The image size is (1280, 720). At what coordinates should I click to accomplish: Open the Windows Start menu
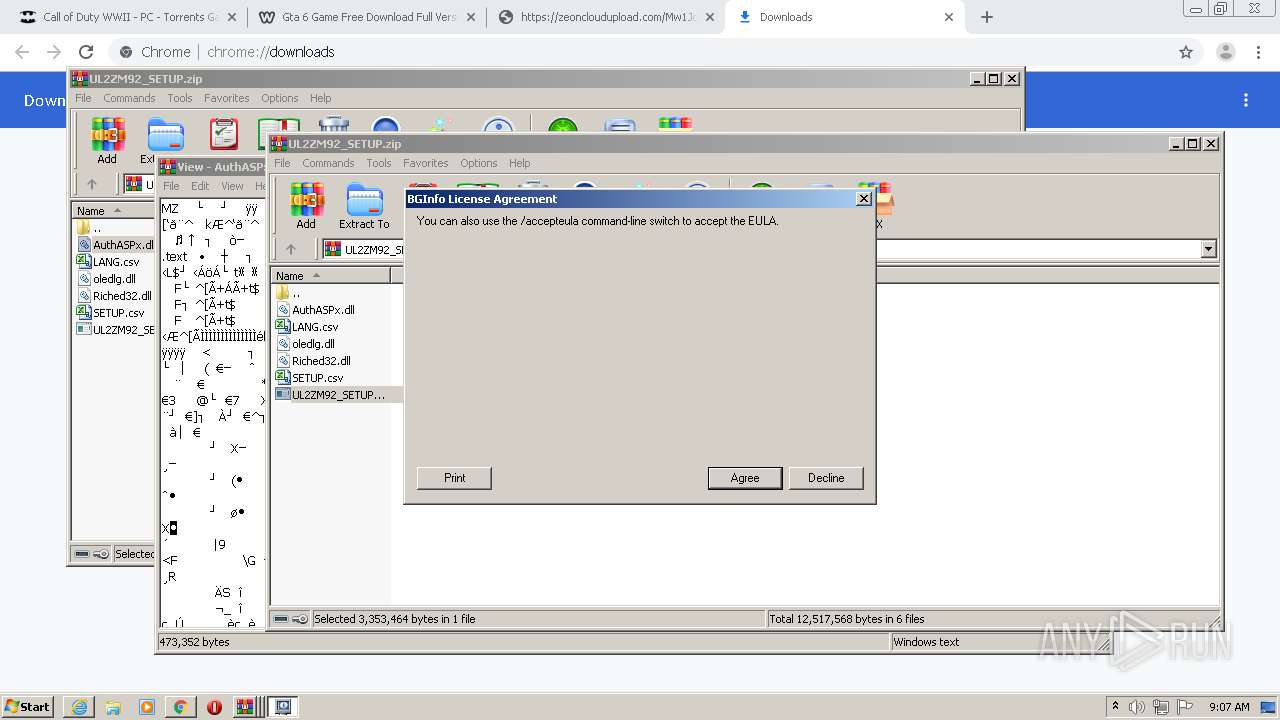28,707
